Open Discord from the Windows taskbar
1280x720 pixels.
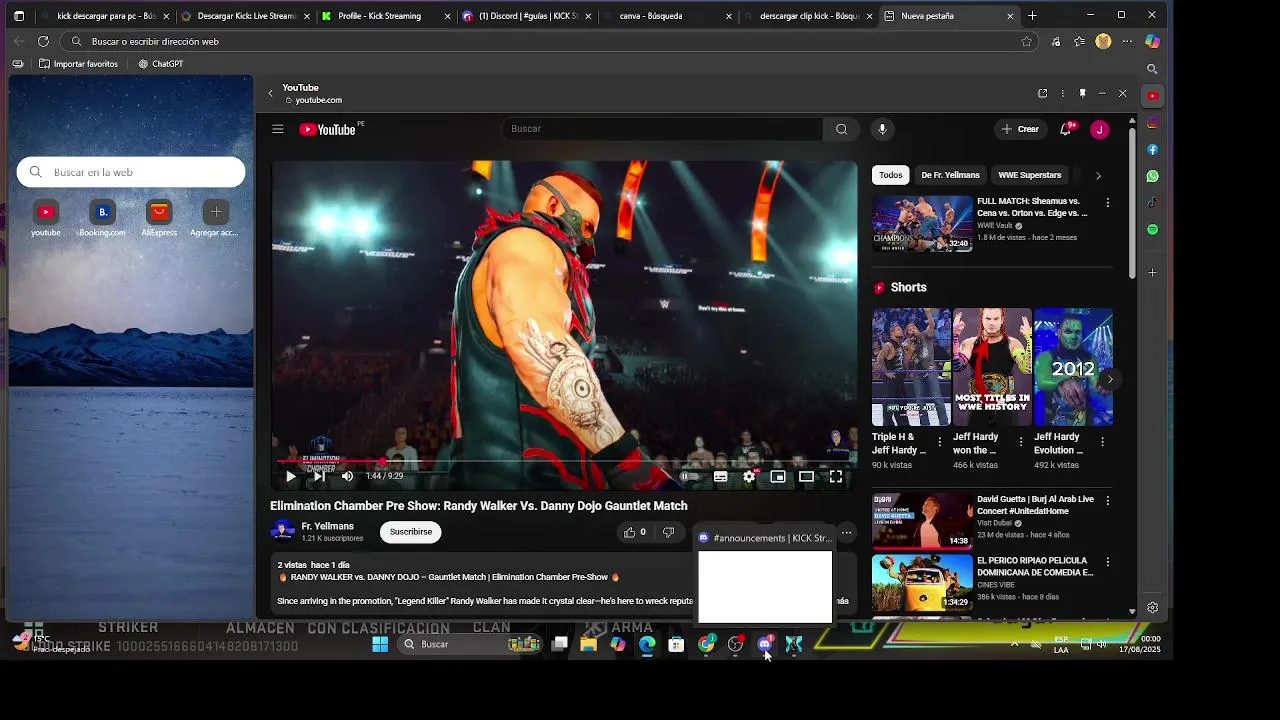click(765, 644)
